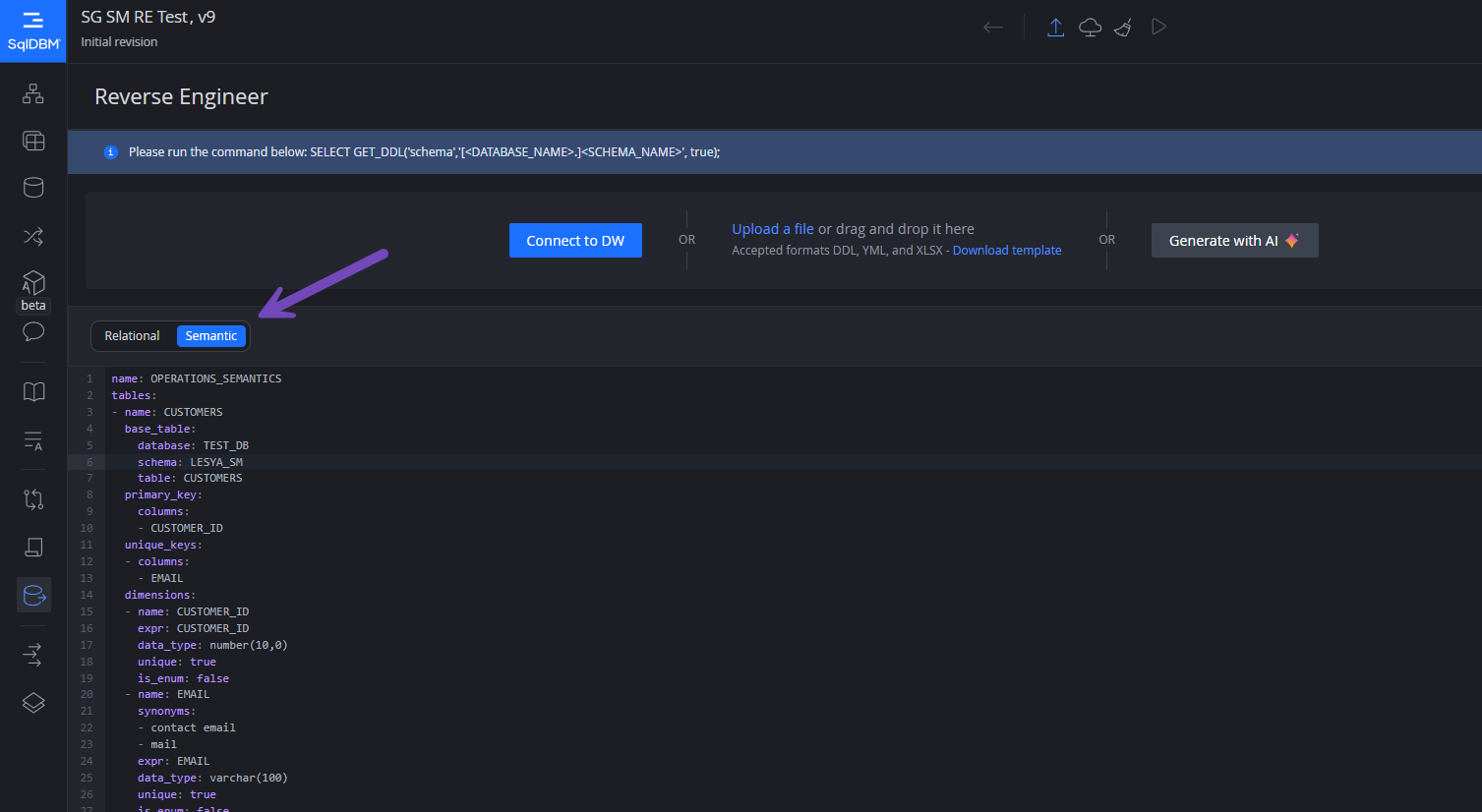
Task: Click the Upload a file link
Action: tap(773, 229)
